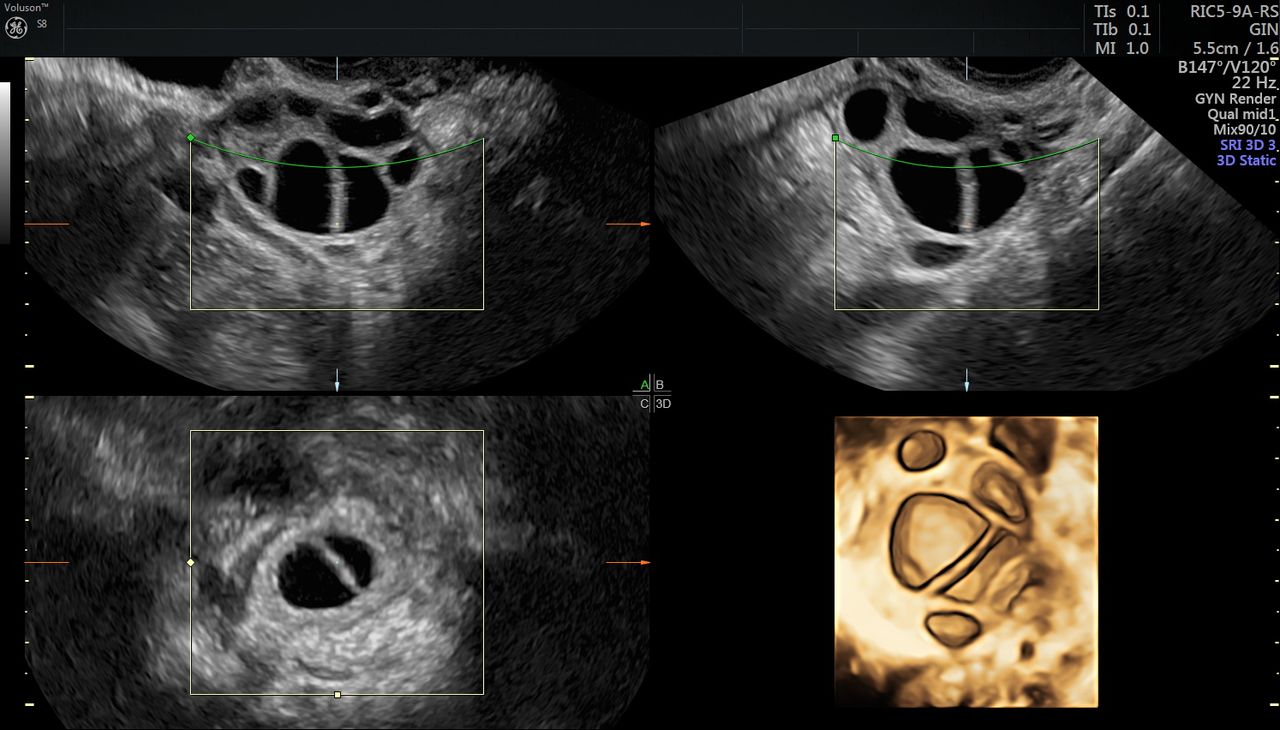The width and height of the screenshot is (1280, 730).
Task: Click yellow diamond handle in panel C
Action: pos(190,563)
